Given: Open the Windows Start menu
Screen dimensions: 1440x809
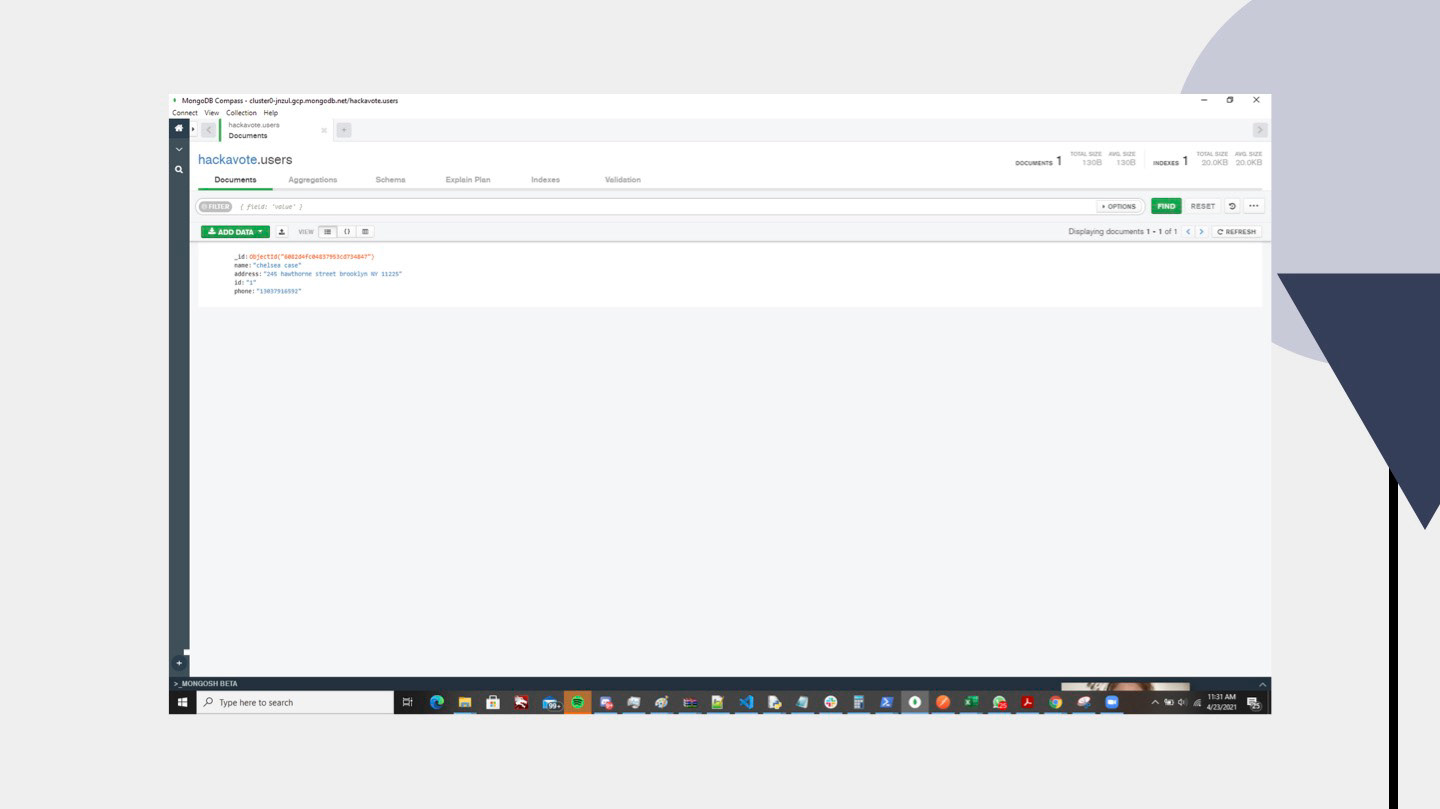Looking at the screenshot, I should 183,702.
